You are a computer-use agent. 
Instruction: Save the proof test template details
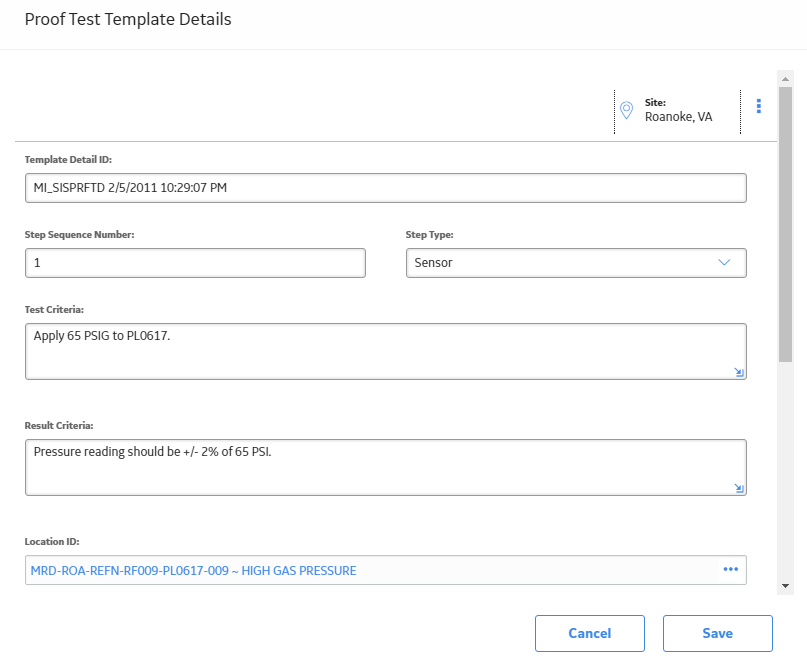[717, 633]
